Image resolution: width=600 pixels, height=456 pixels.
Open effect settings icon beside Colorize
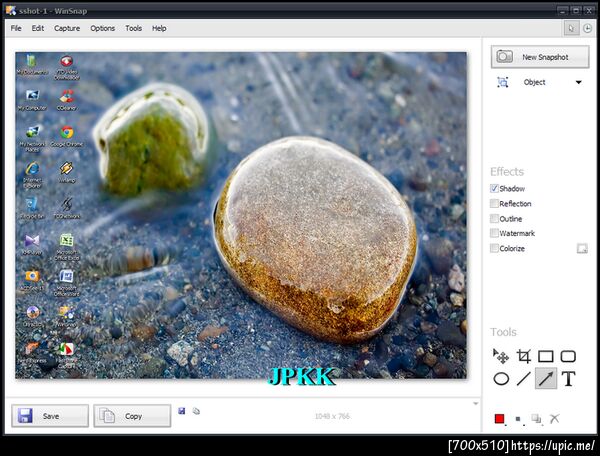582,249
